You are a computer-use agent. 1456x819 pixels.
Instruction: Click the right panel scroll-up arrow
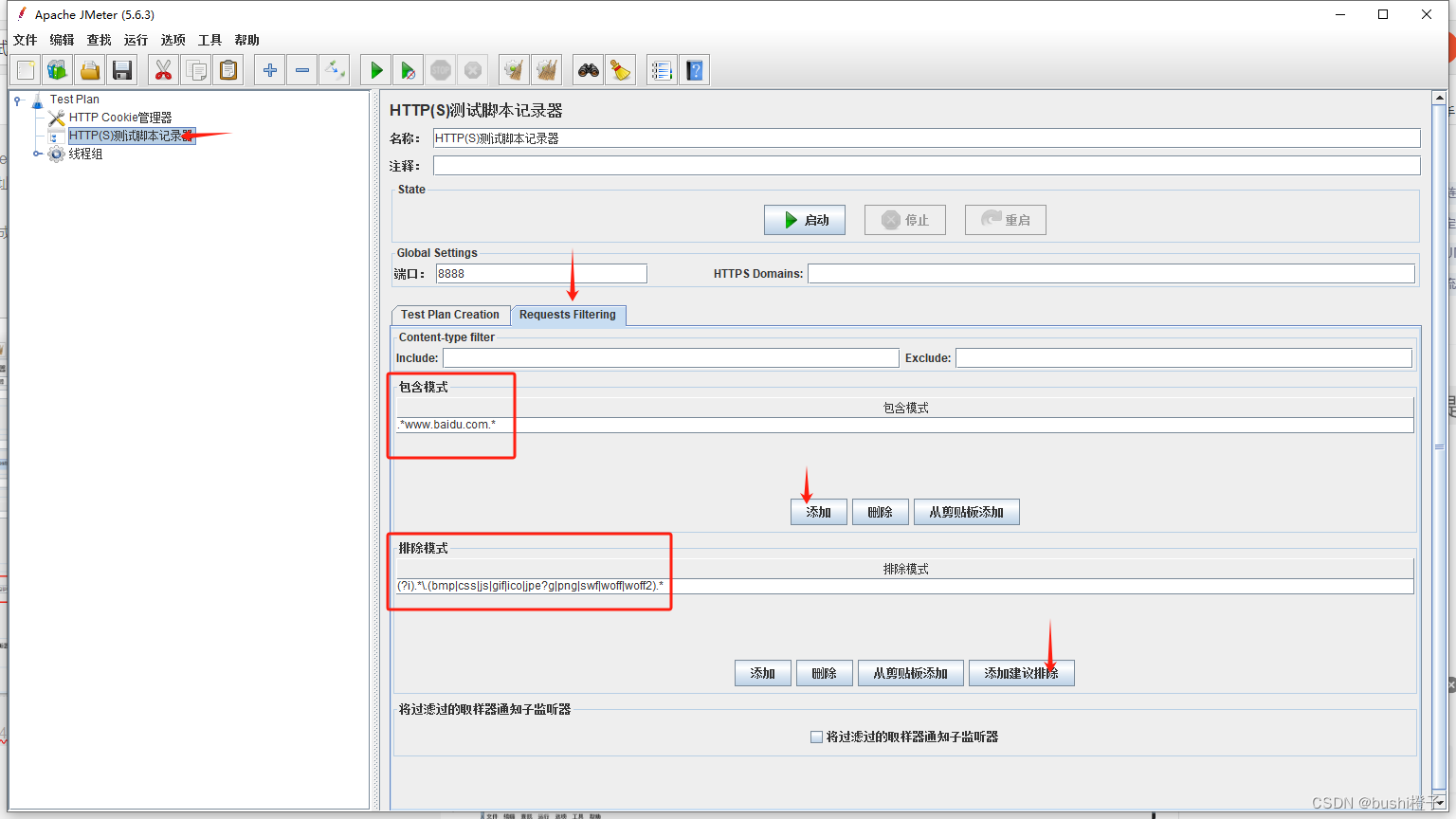tap(1439, 98)
